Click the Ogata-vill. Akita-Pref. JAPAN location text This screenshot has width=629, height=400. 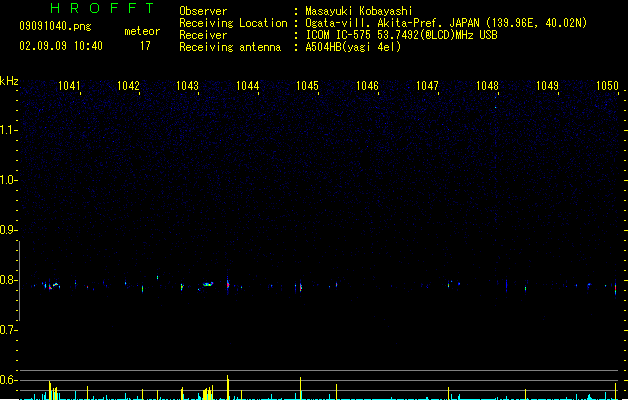point(446,23)
